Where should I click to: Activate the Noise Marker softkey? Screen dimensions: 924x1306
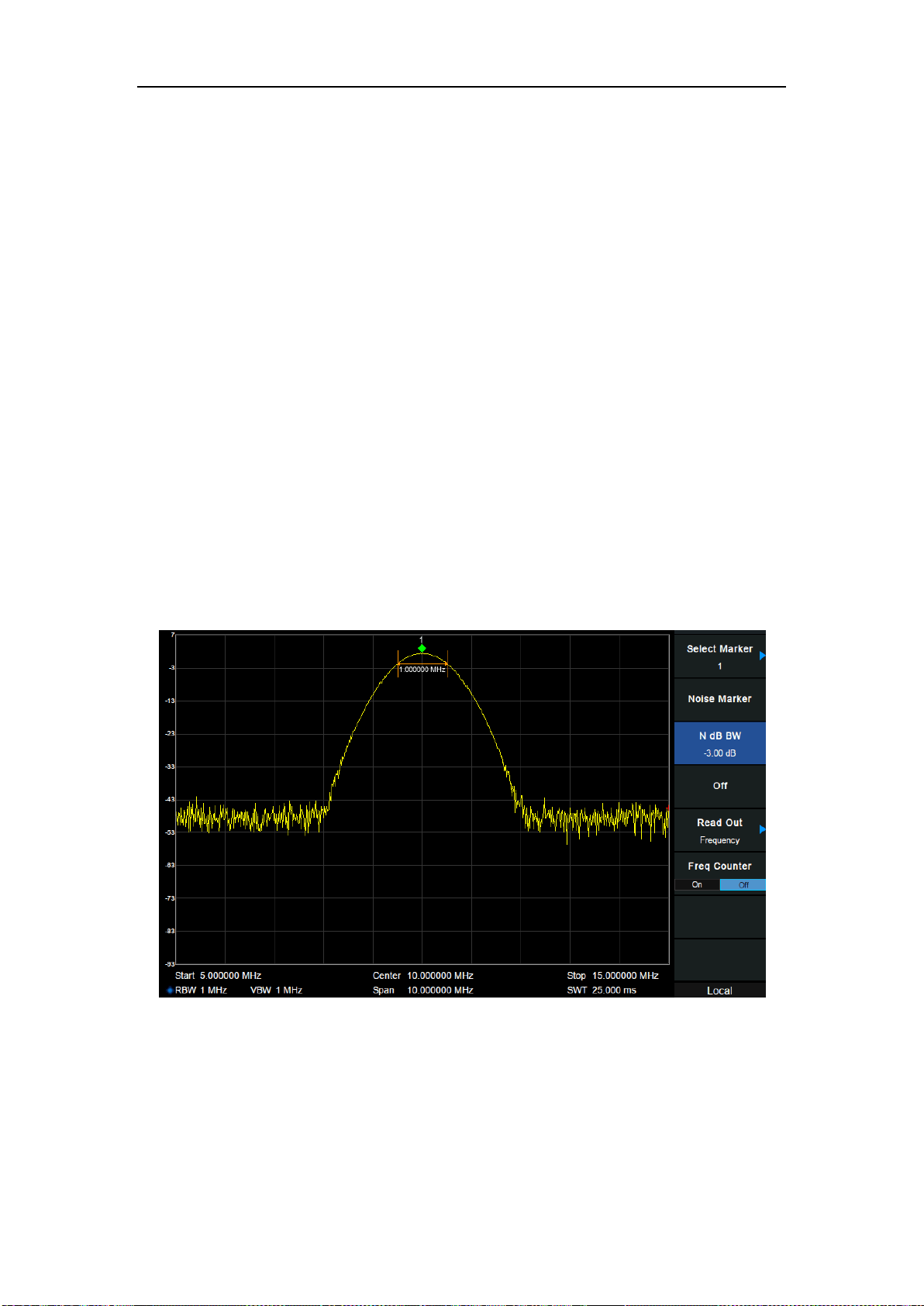pos(719,699)
